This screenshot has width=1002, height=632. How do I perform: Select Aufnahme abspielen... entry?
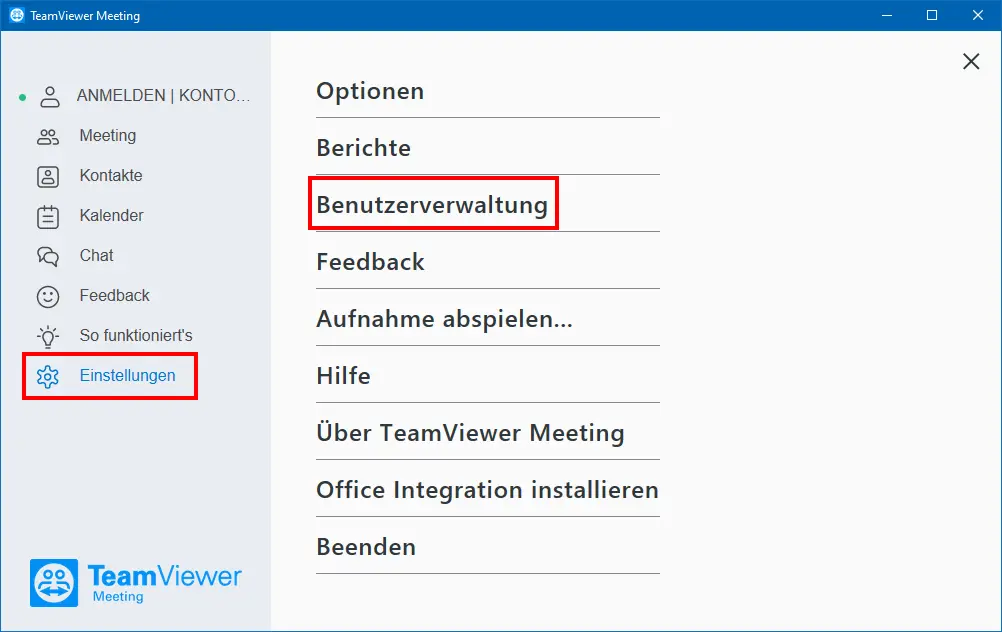tap(488, 319)
